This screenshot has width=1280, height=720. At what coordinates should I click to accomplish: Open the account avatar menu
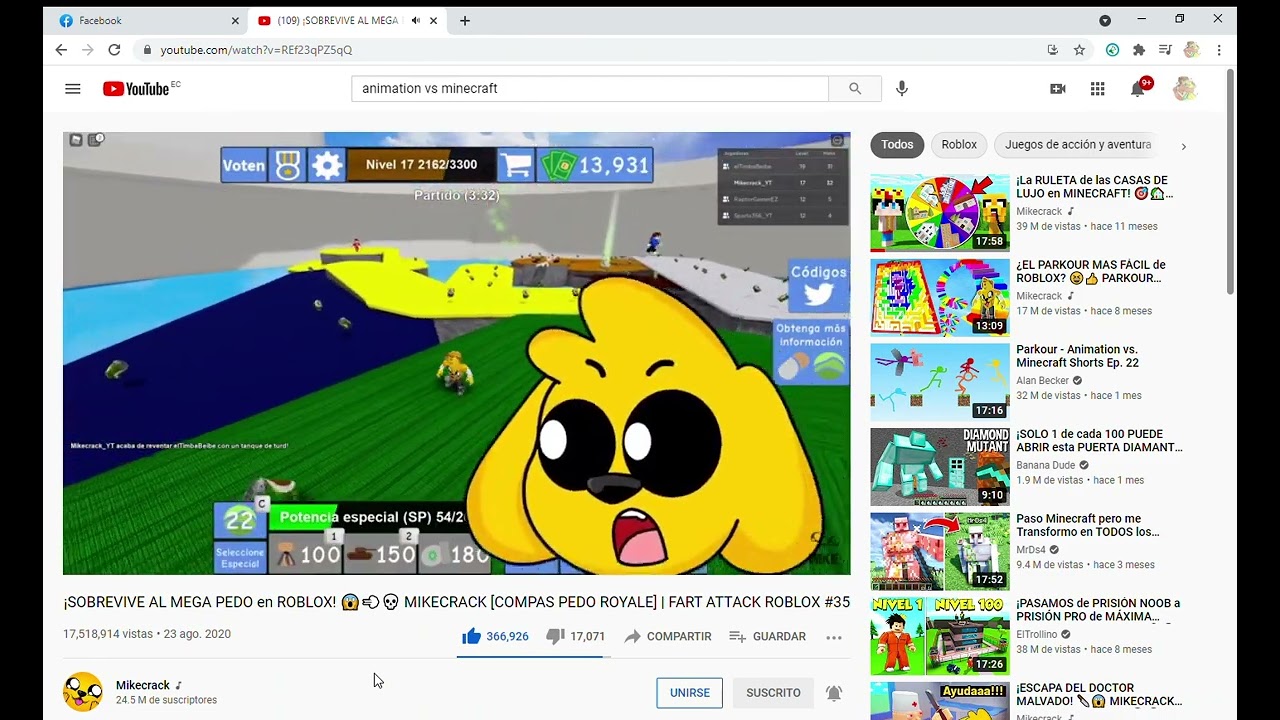pos(1185,89)
